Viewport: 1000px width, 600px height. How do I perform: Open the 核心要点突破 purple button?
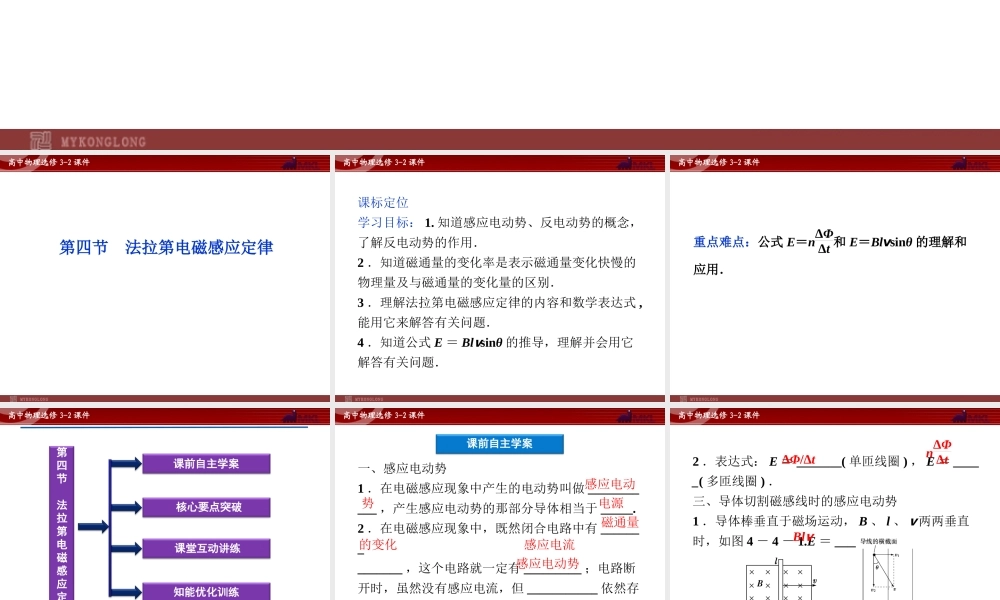(206, 507)
